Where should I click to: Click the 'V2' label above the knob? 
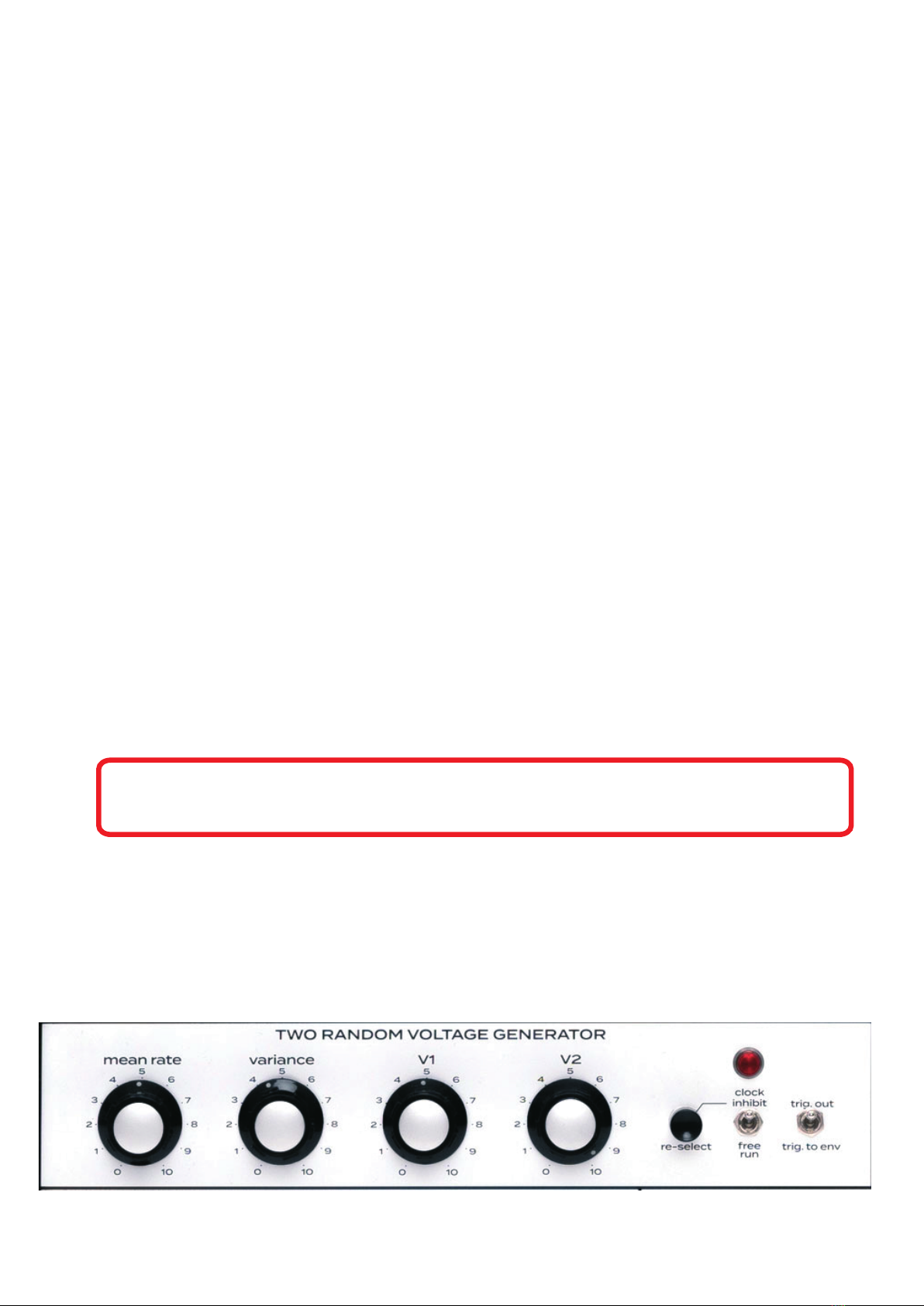571,1060
